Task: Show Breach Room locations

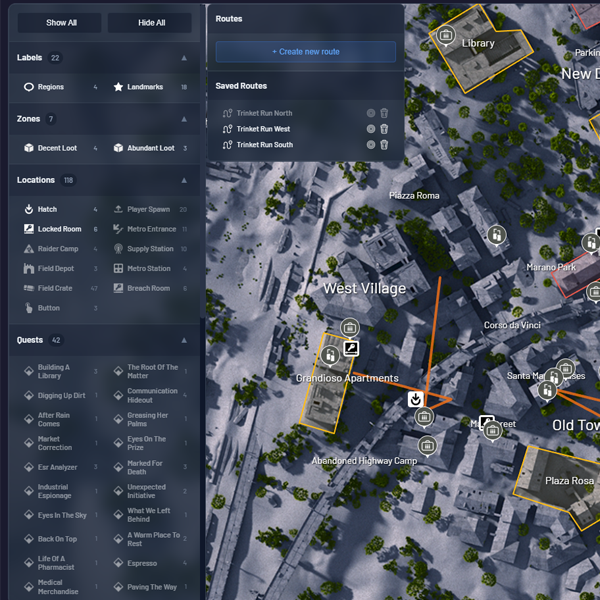Action: pyautogui.click(x=150, y=288)
